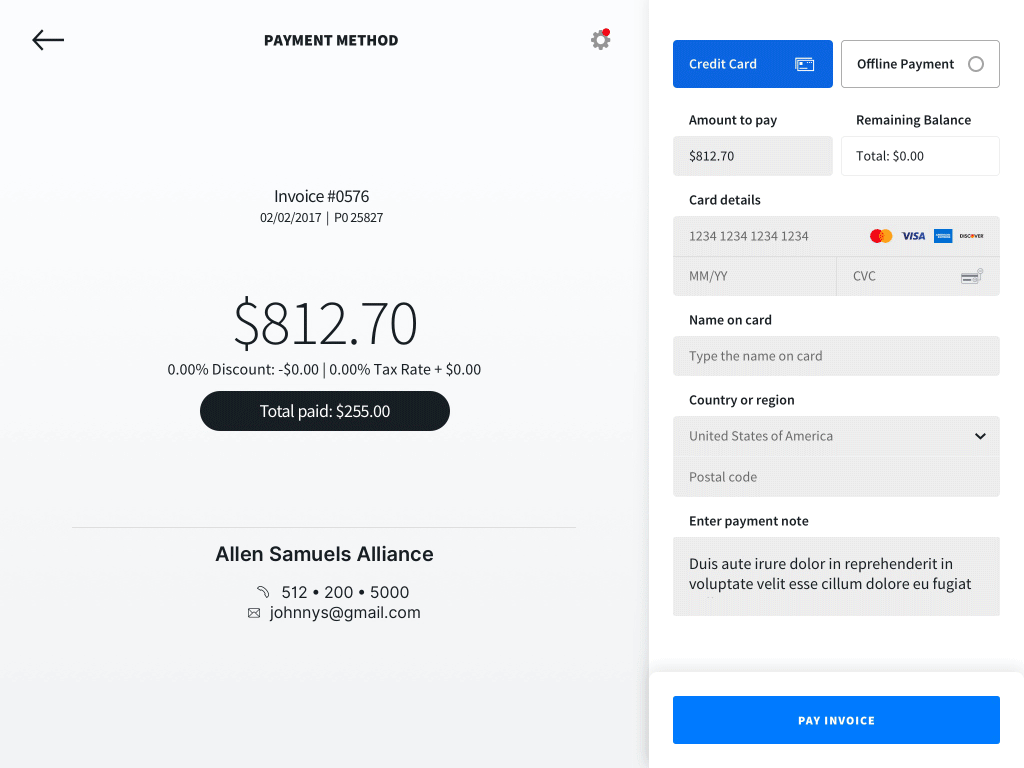Click the envelope icon beside johnnys@gmail.com
Screen dimensions: 1024x768
[x=254, y=613]
